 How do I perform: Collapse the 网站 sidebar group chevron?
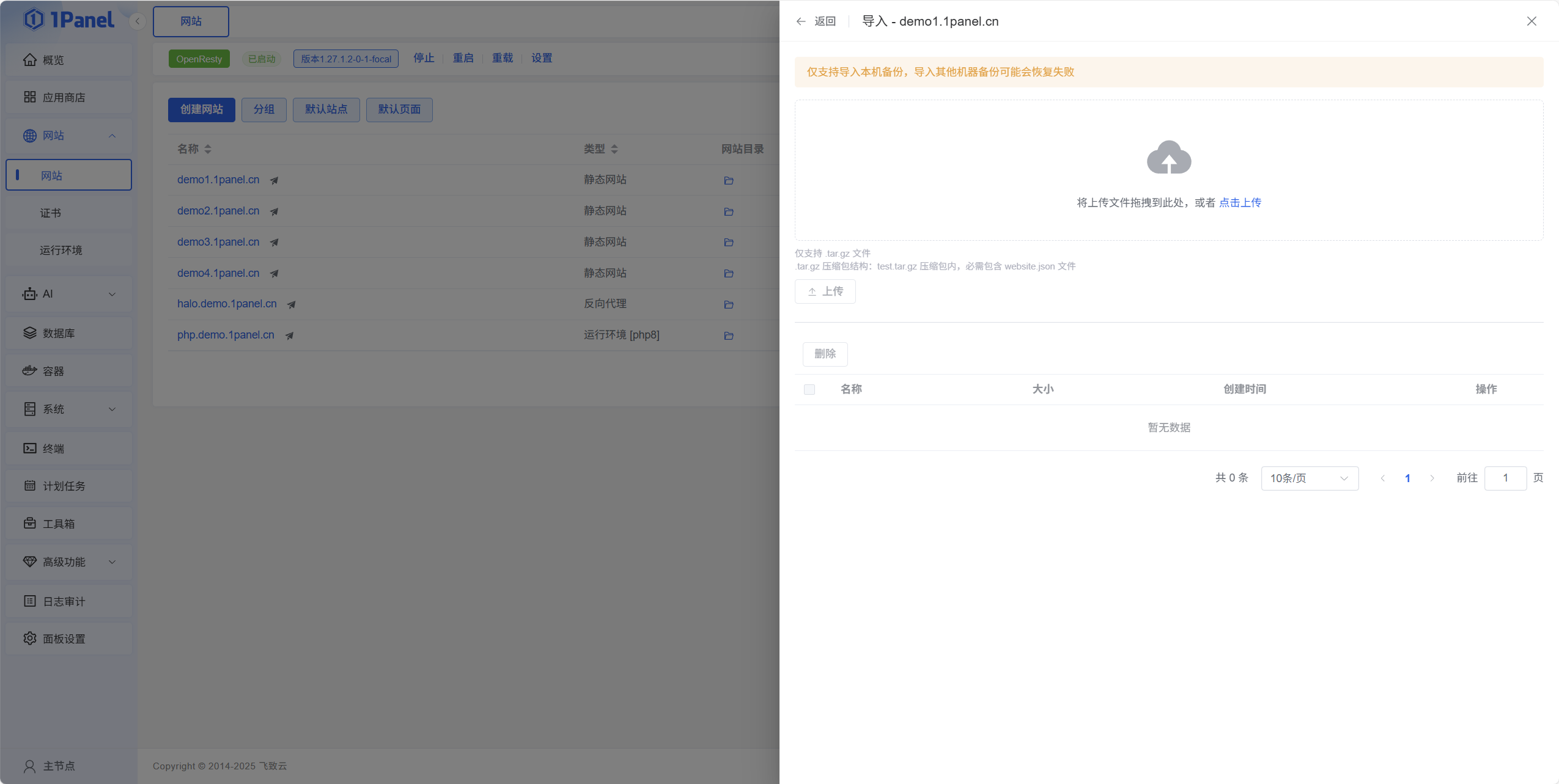(x=112, y=136)
